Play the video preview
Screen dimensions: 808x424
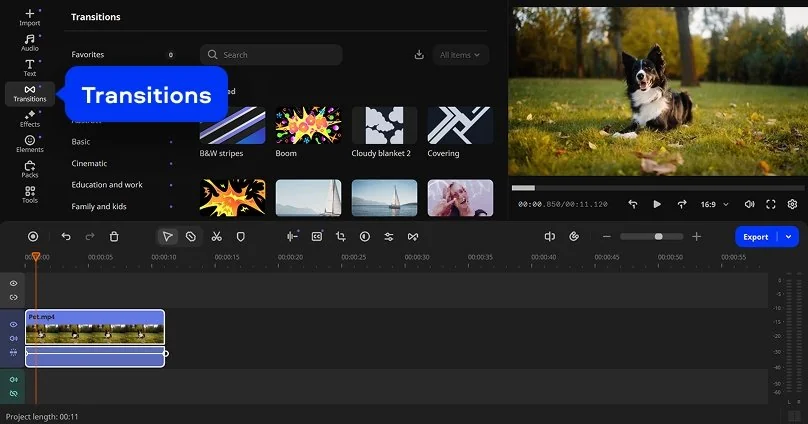pyautogui.click(x=657, y=204)
